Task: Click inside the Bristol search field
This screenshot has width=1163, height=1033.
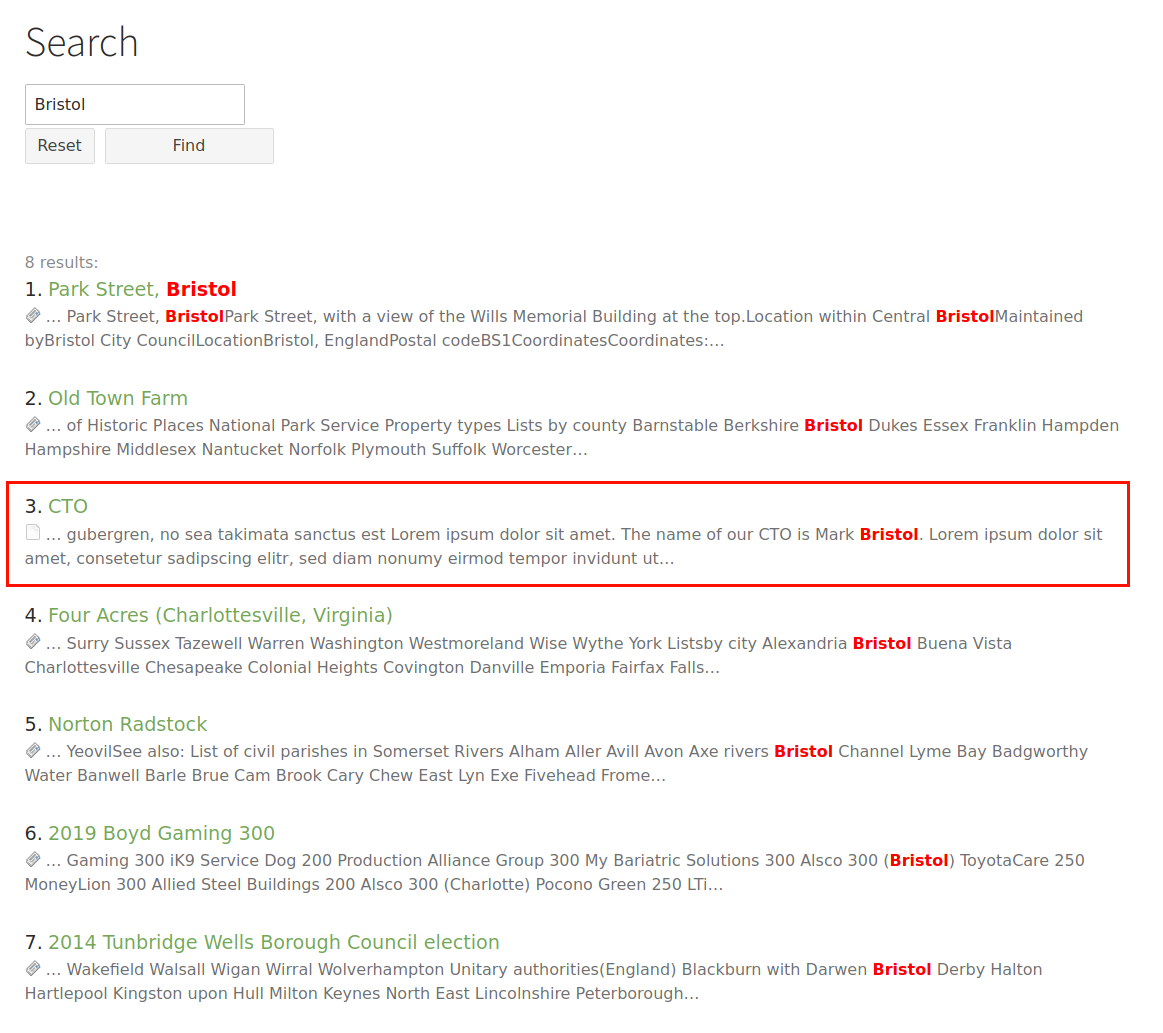Action: (134, 104)
